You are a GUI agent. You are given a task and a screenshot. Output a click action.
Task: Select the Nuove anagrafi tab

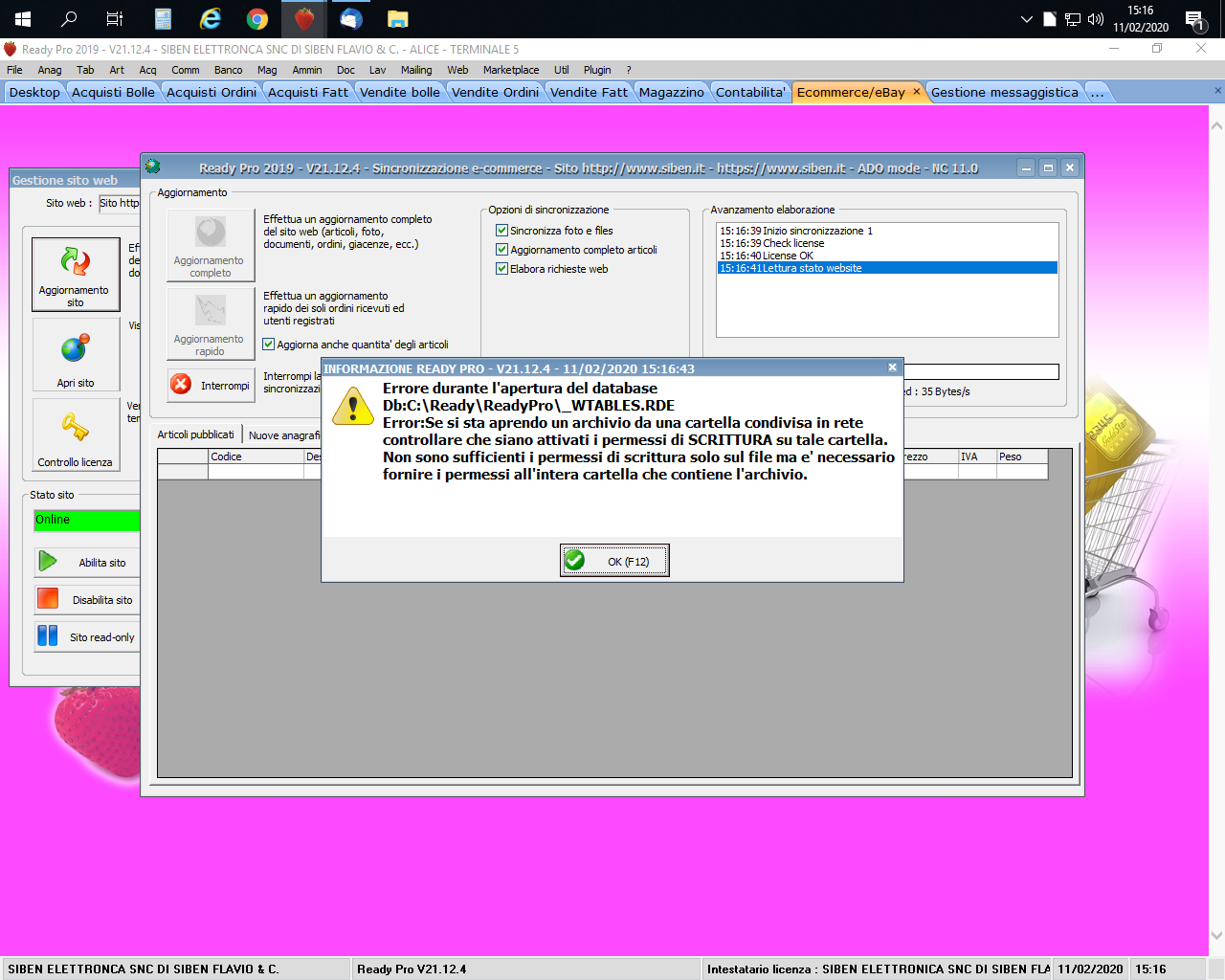pos(283,435)
